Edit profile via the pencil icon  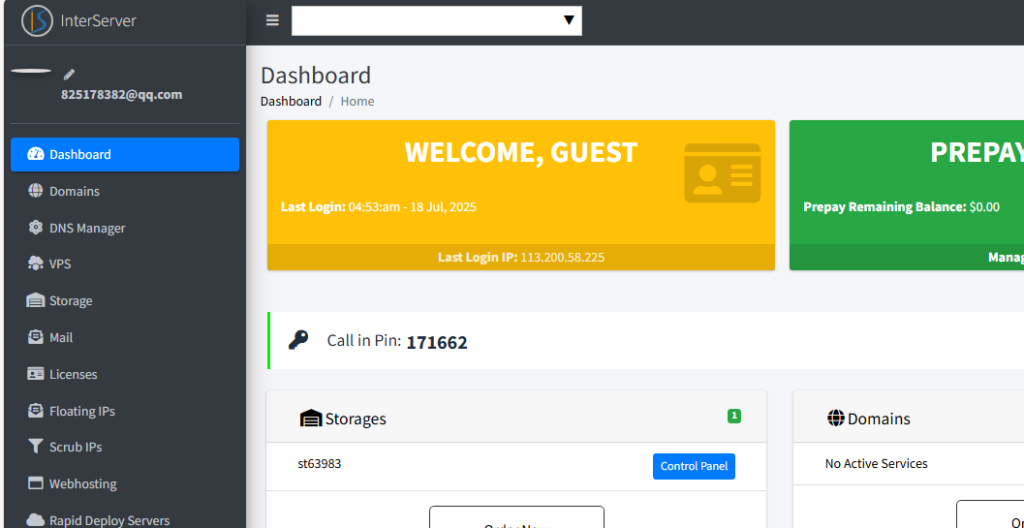click(69, 74)
